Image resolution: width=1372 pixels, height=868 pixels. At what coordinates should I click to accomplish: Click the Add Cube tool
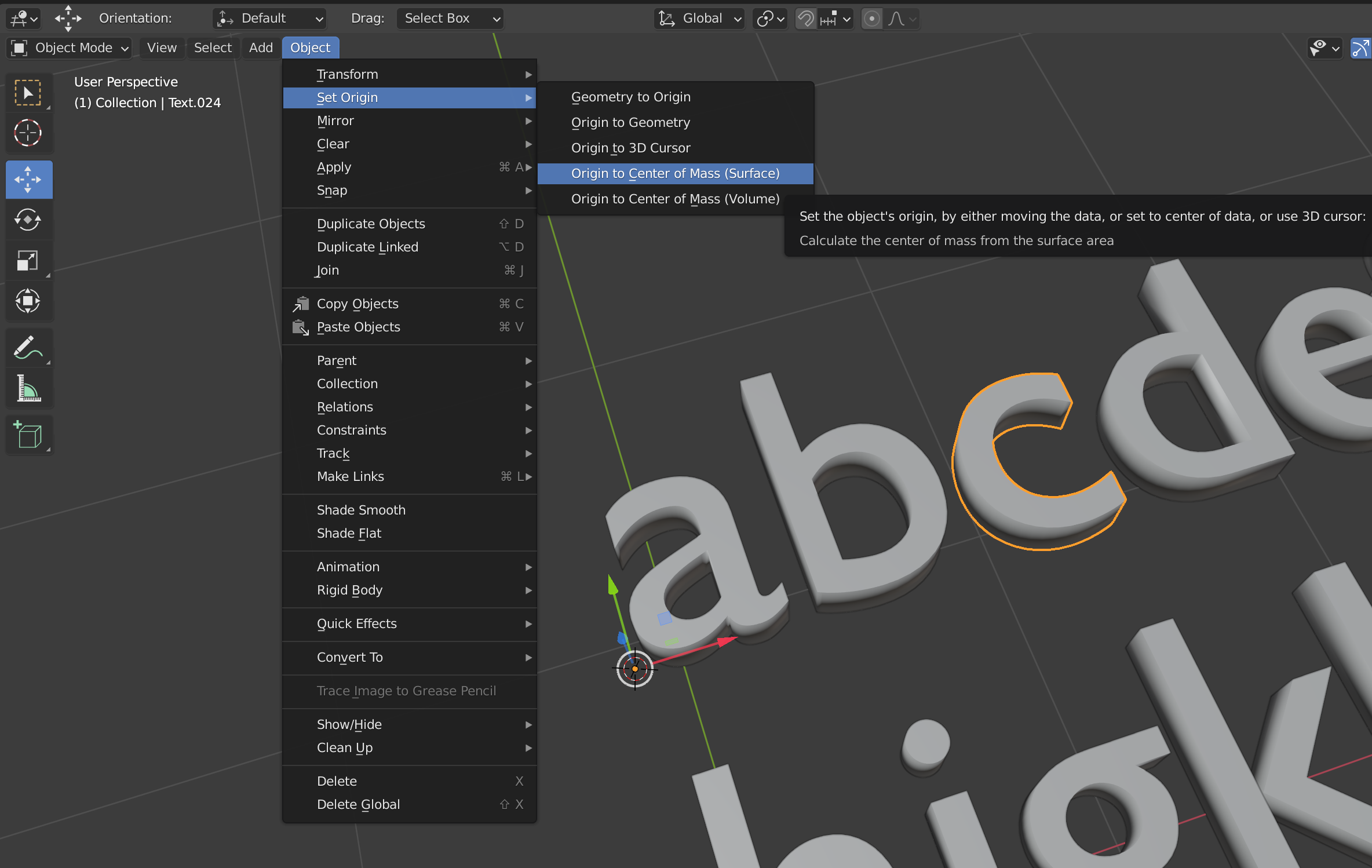point(28,435)
